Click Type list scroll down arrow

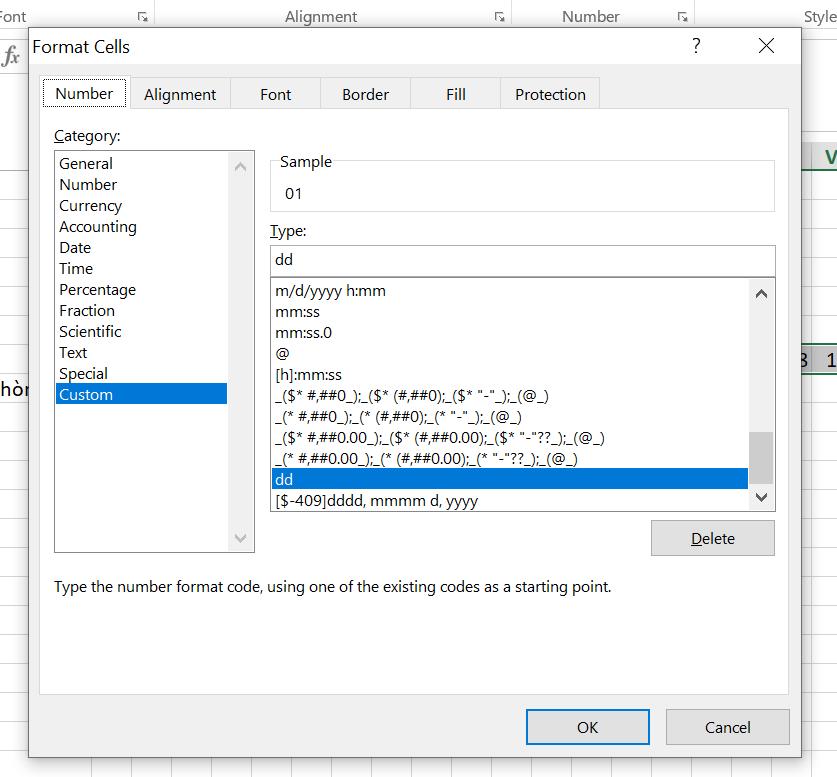coord(761,497)
